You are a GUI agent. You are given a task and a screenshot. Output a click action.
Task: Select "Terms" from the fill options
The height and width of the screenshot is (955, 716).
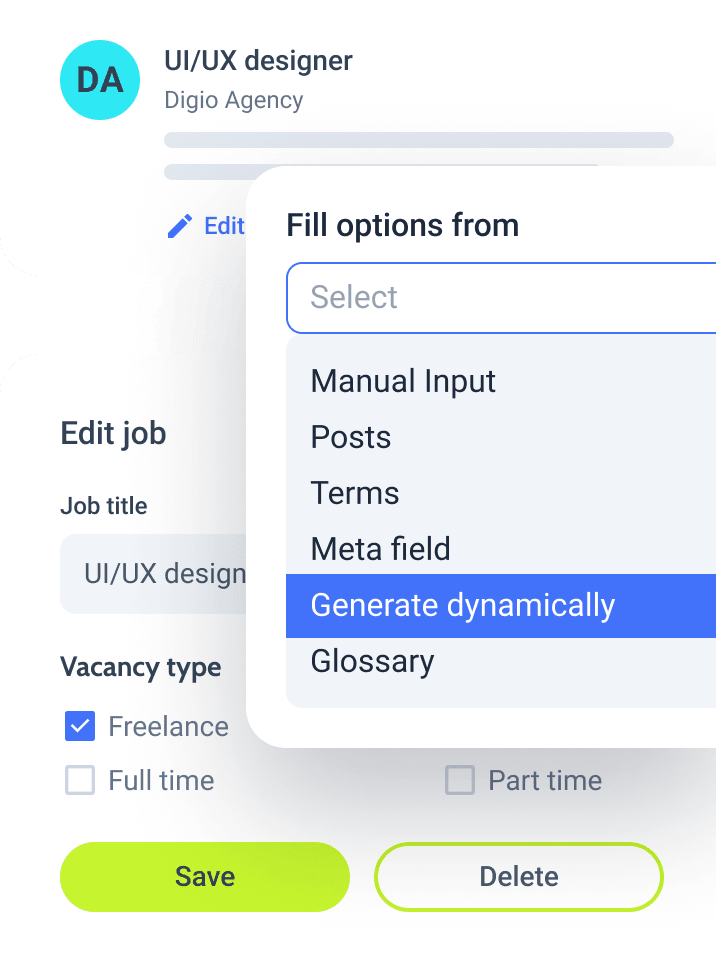pos(354,494)
